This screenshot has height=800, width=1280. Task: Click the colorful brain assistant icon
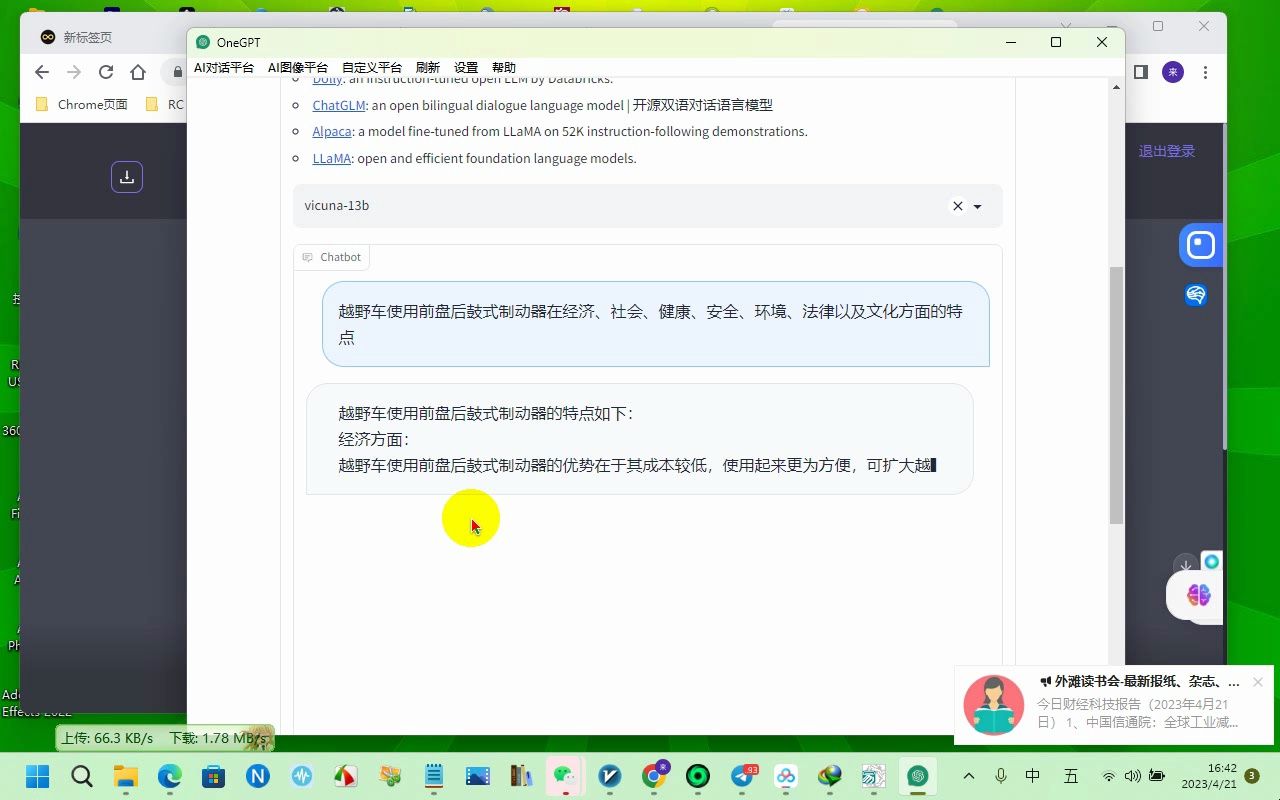pos(1198,596)
